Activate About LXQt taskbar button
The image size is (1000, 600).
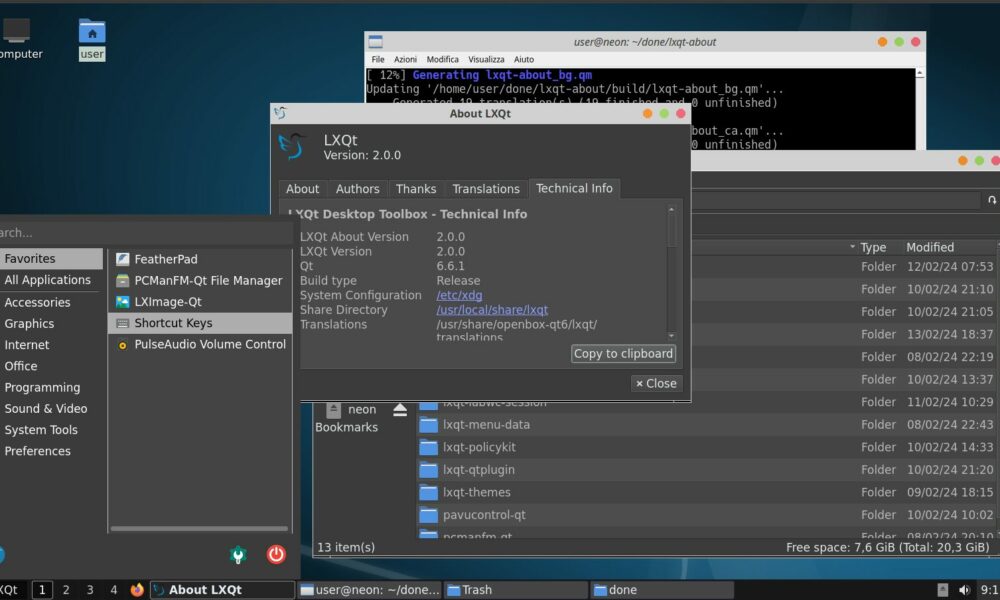pyautogui.click(x=223, y=590)
